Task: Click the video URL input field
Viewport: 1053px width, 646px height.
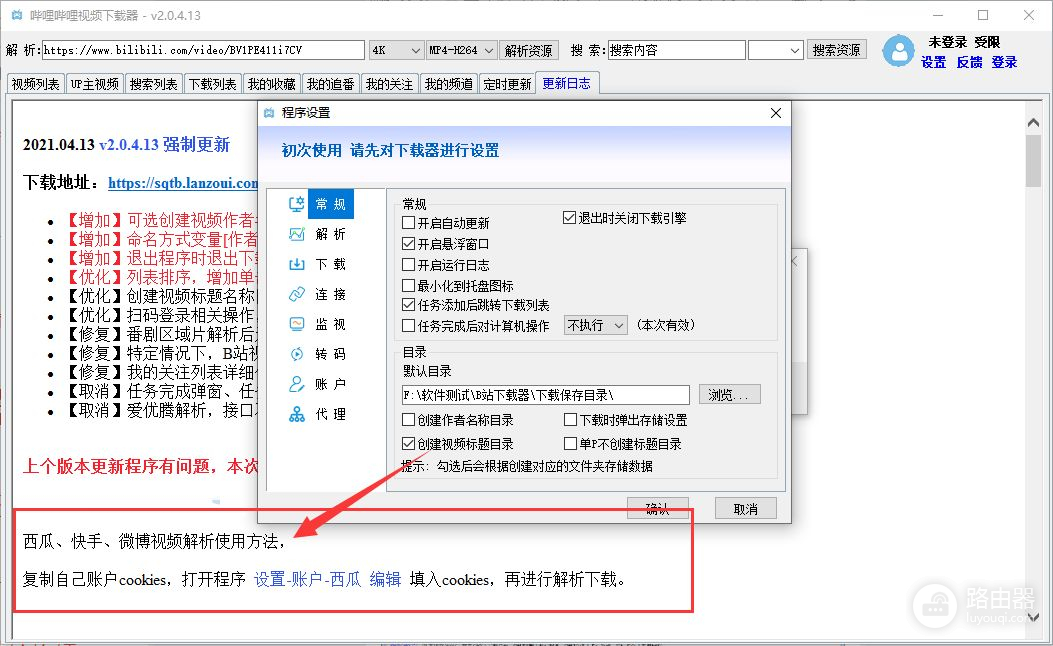Action: (x=203, y=50)
